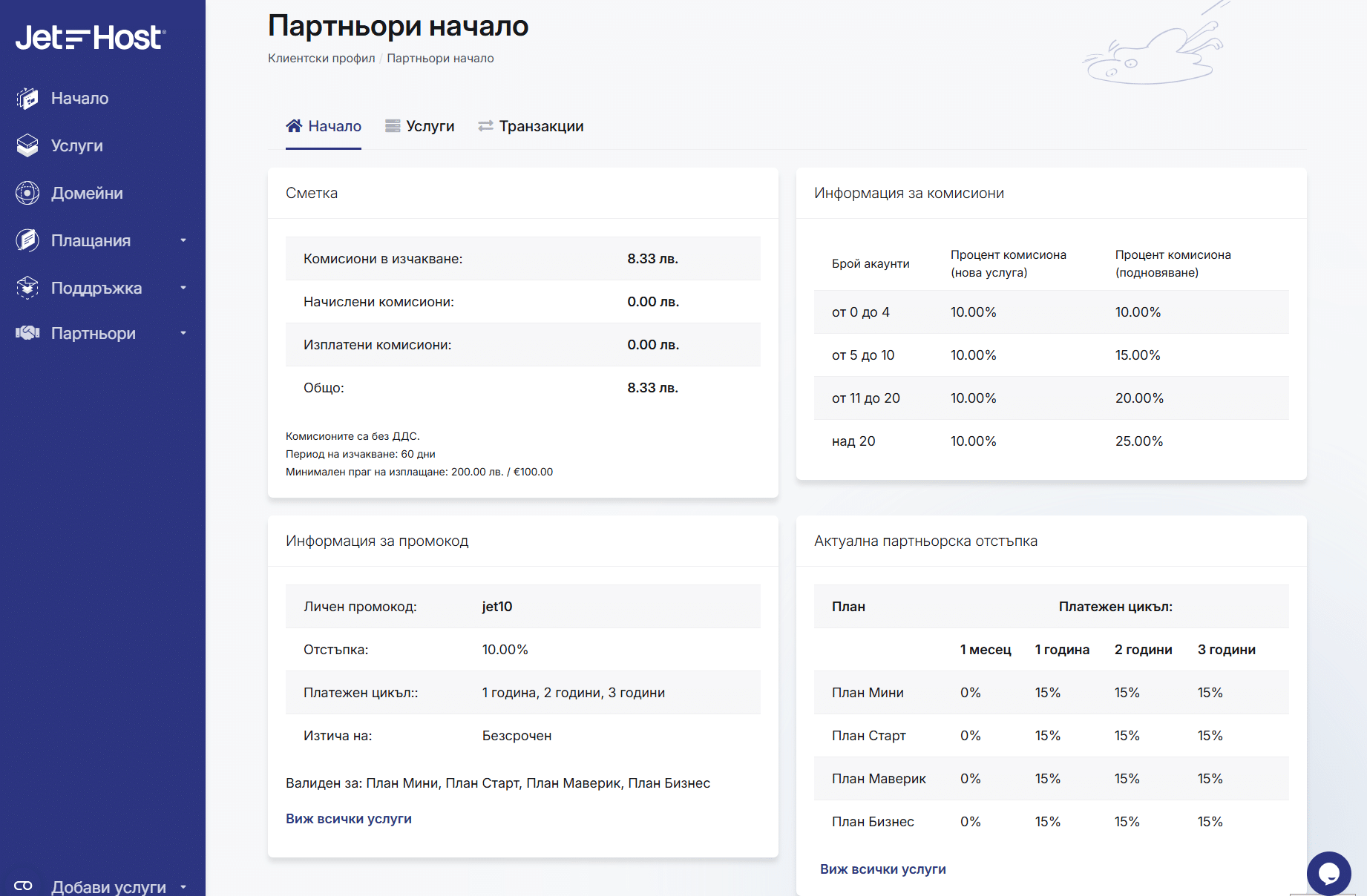Expand the Партньори submenu arrow

click(183, 333)
